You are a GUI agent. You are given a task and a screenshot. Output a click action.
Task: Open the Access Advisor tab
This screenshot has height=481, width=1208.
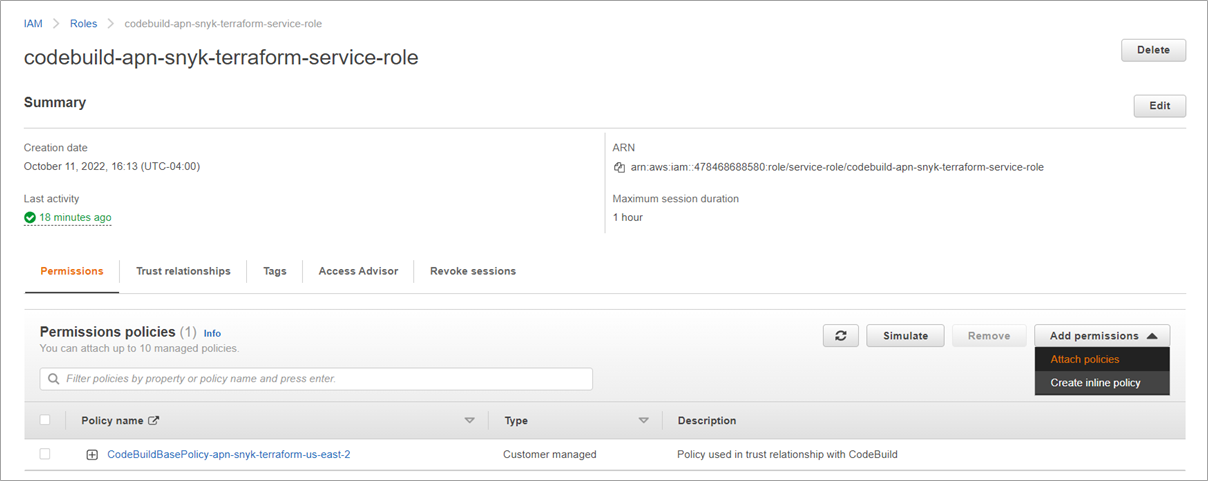click(x=358, y=271)
